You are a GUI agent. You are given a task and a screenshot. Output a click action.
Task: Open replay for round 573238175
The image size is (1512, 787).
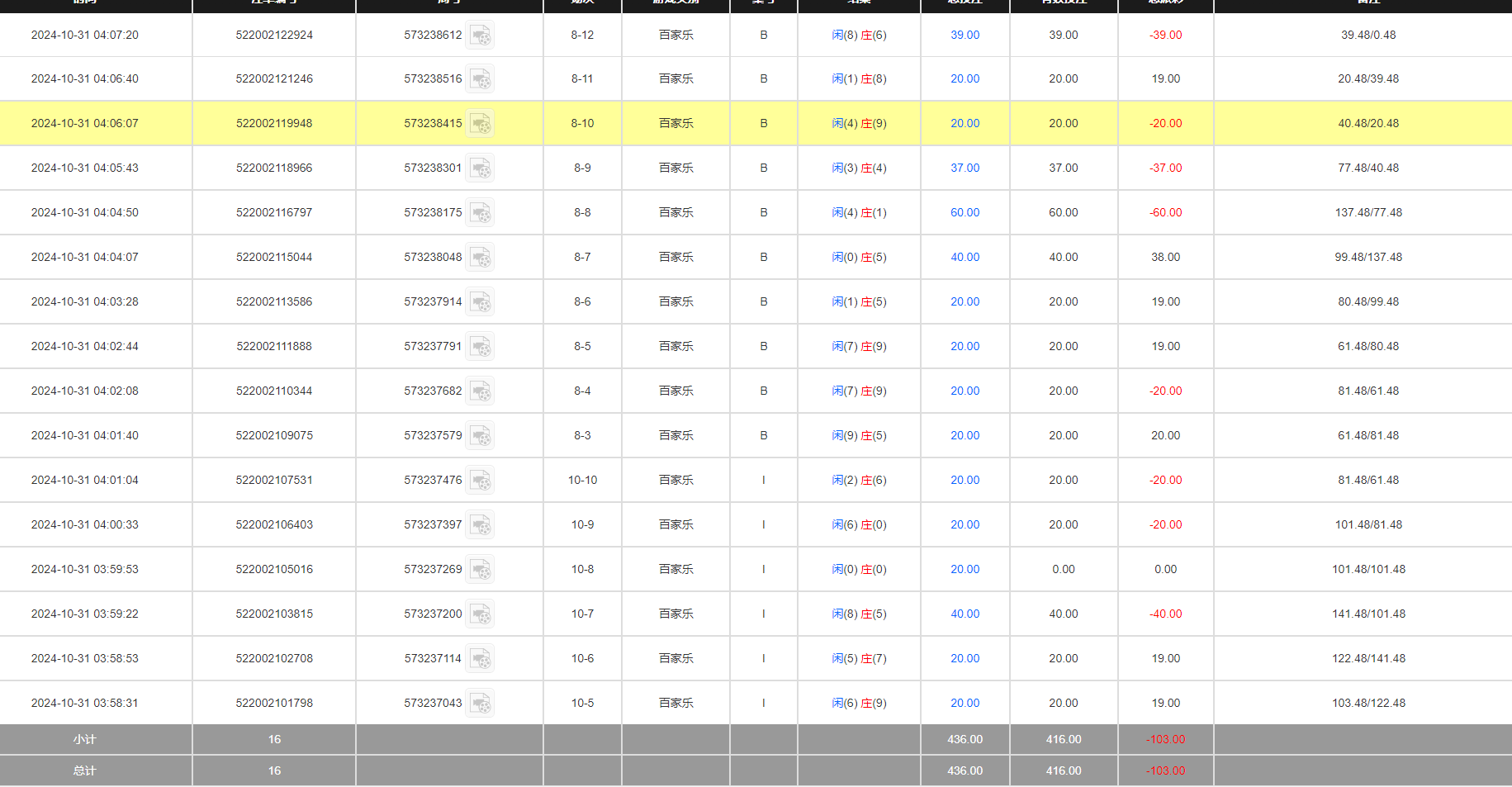(481, 212)
